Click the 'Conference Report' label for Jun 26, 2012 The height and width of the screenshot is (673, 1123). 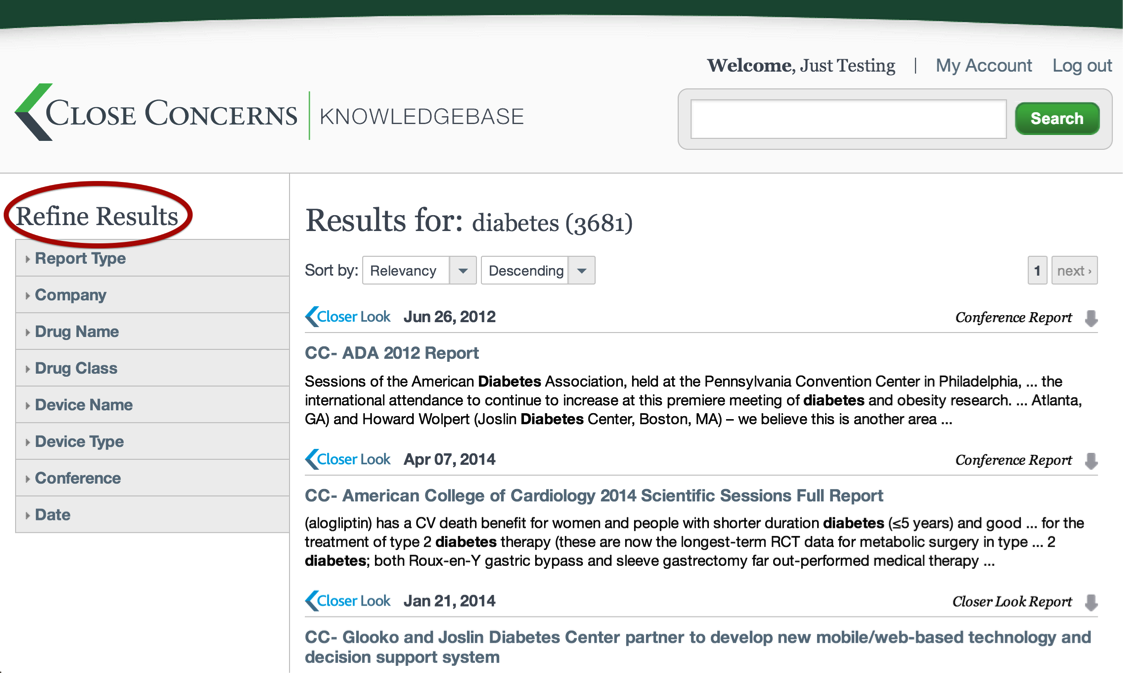[x=1013, y=317]
